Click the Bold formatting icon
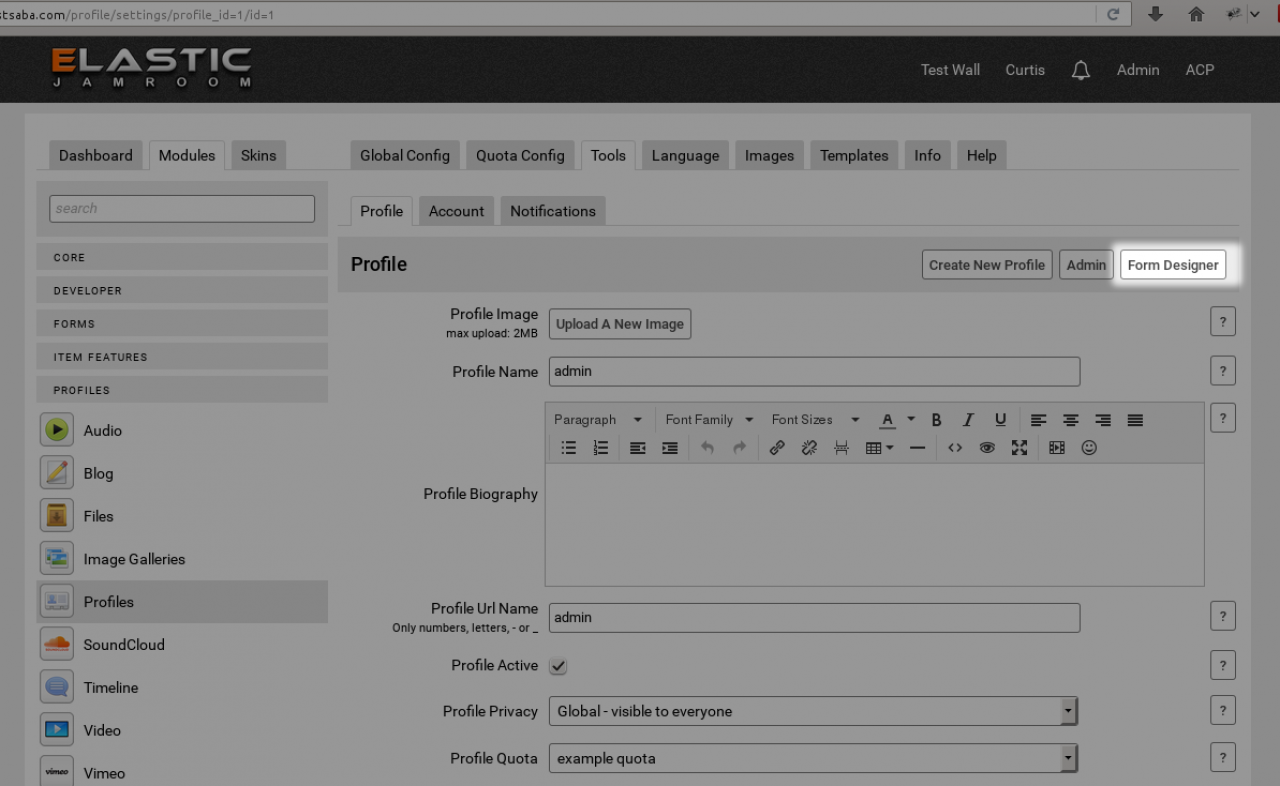The width and height of the screenshot is (1280, 786). pos(936,420)
